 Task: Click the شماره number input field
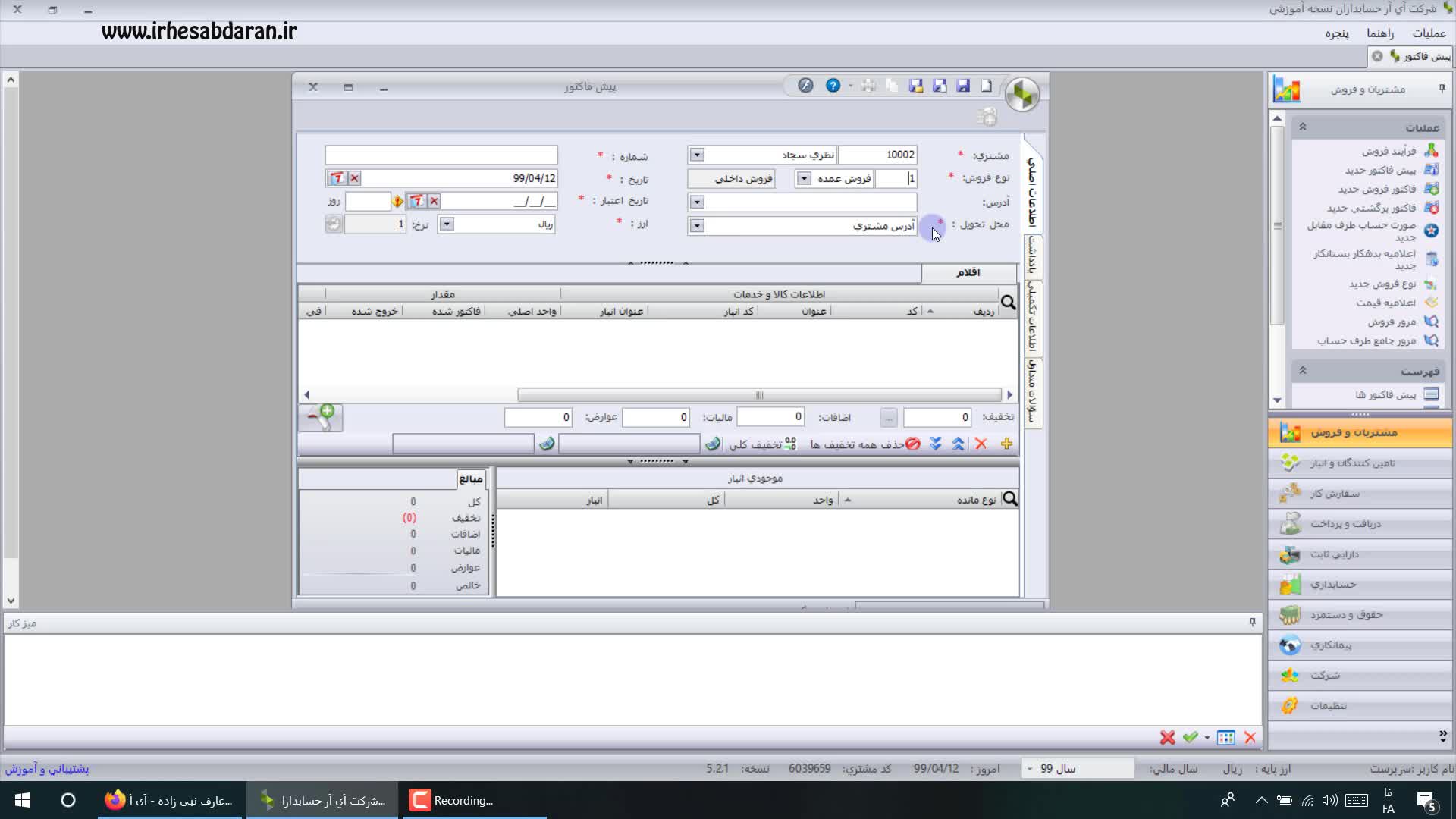pos(441,155)
